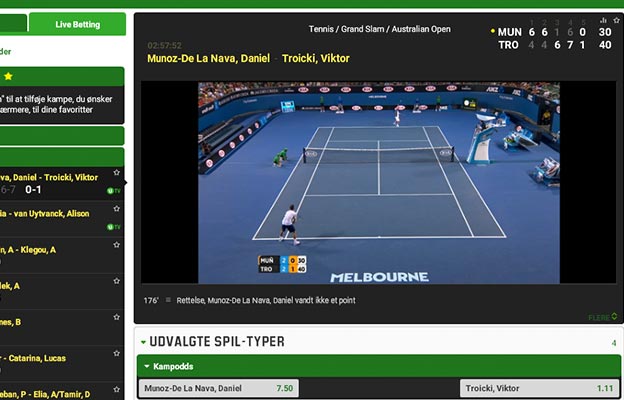Star the Daniel - Troicki, Viktor match

[x=117, y=172]
